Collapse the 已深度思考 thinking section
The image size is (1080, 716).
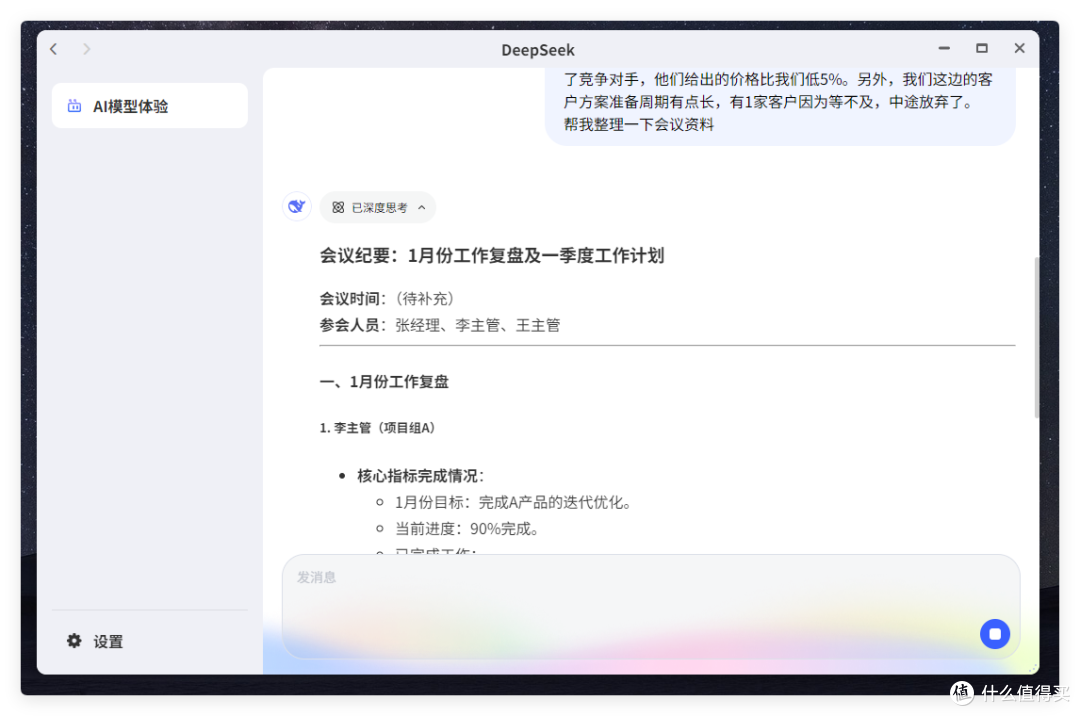tap(377, 207)
